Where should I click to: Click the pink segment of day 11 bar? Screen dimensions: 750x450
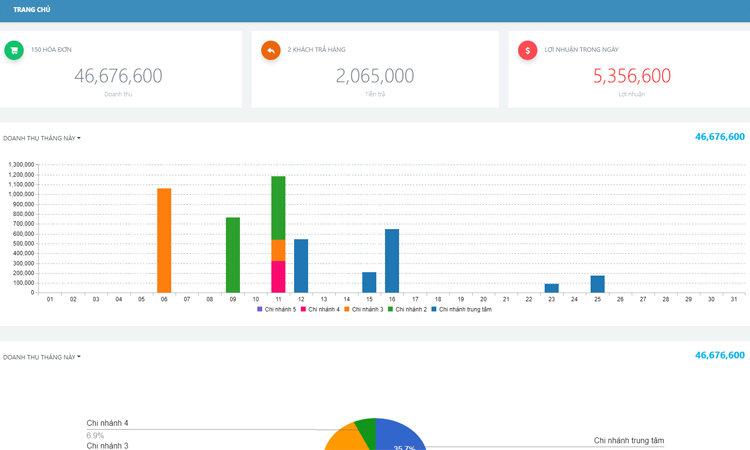(x=278, y=277)
